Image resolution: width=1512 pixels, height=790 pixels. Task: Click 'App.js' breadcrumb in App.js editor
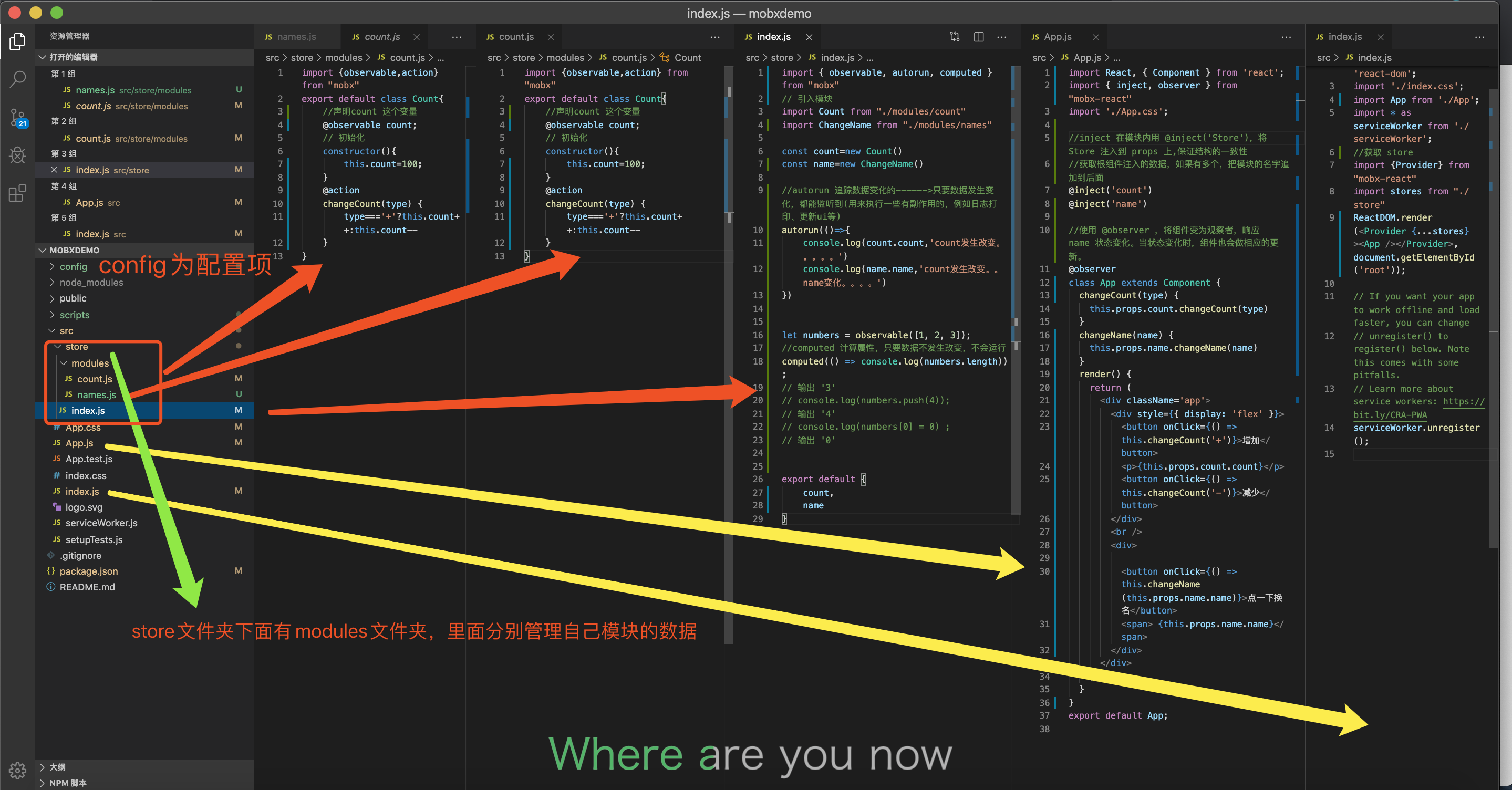tap(1087, 58)
